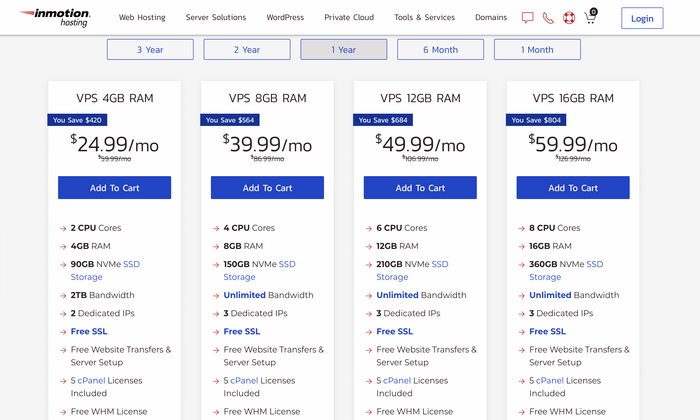Click the Login button
The height and width of the screenshot is (420, 700).
(x=642, y=18)
